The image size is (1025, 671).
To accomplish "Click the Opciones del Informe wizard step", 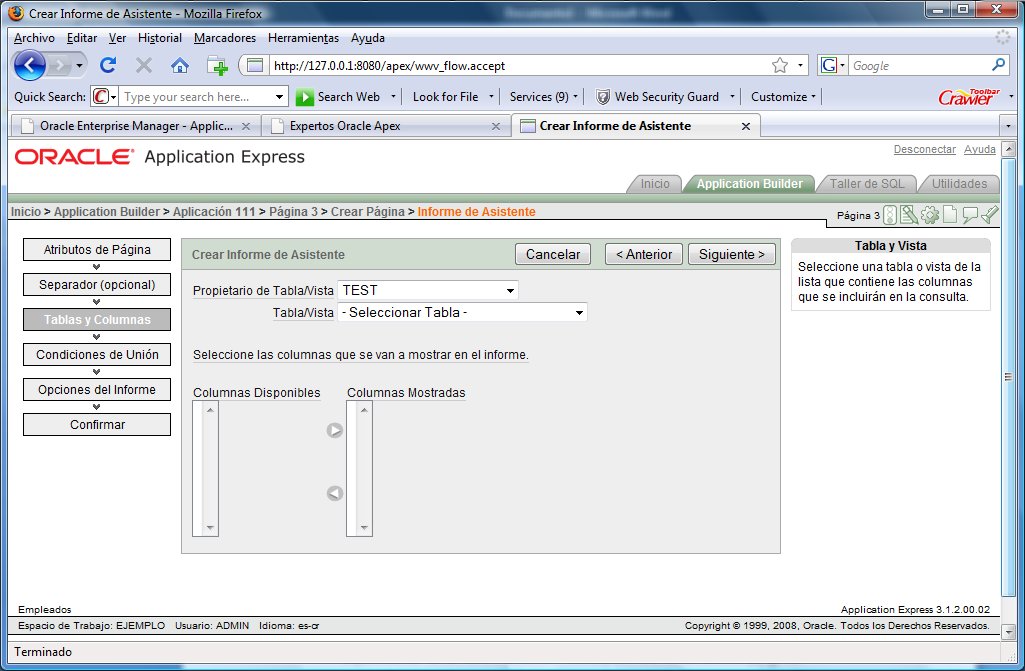I will coord(97,390).
